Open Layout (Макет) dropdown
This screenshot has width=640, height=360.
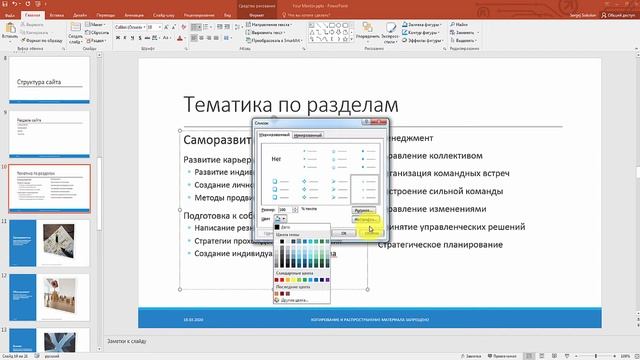coord(96,24)
